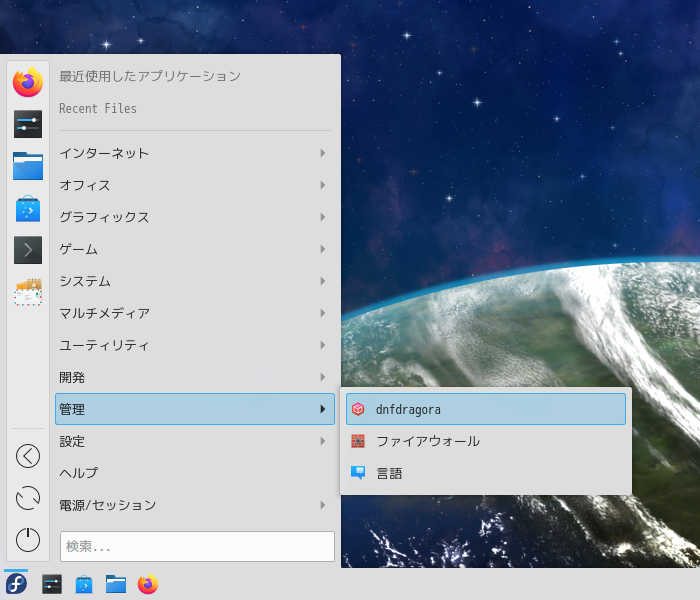
Task: Expand マルチメディア category arrow
Action: 323,313
